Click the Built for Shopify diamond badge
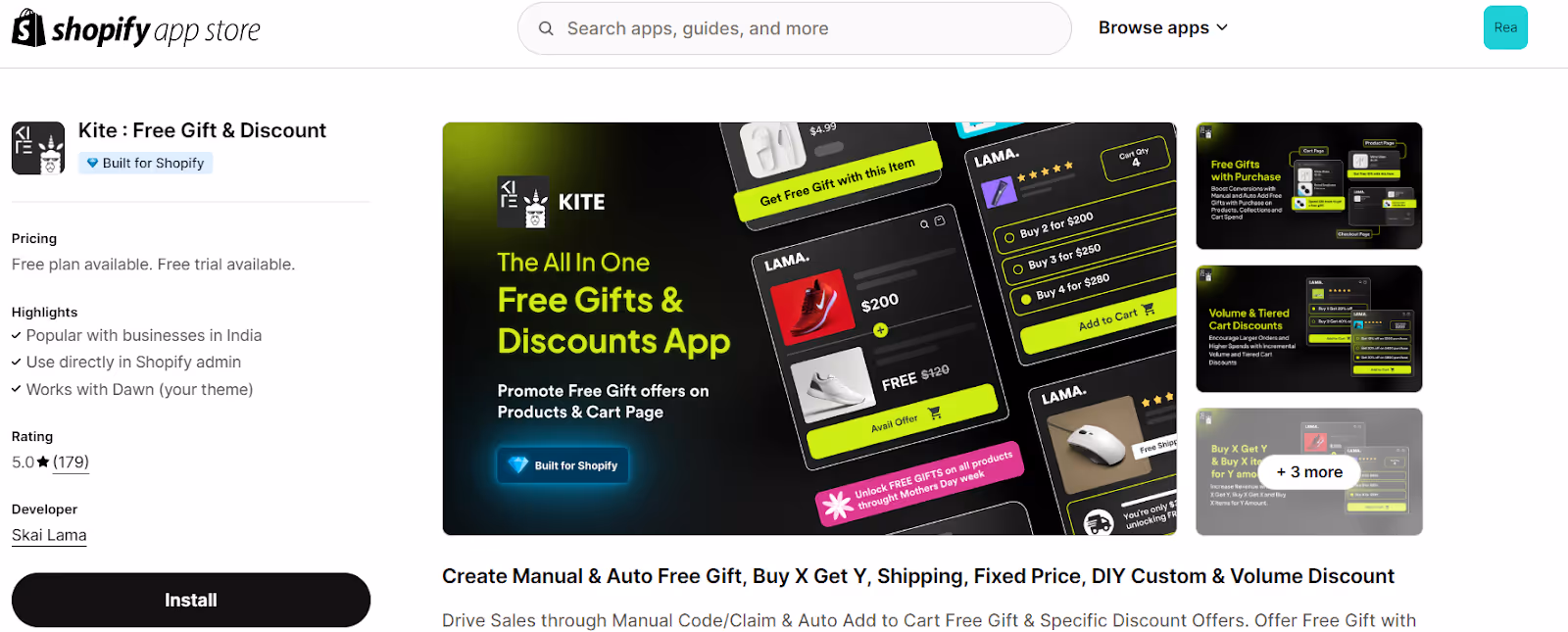This screenshot has height=632, width=1568. tap(145, 163)
